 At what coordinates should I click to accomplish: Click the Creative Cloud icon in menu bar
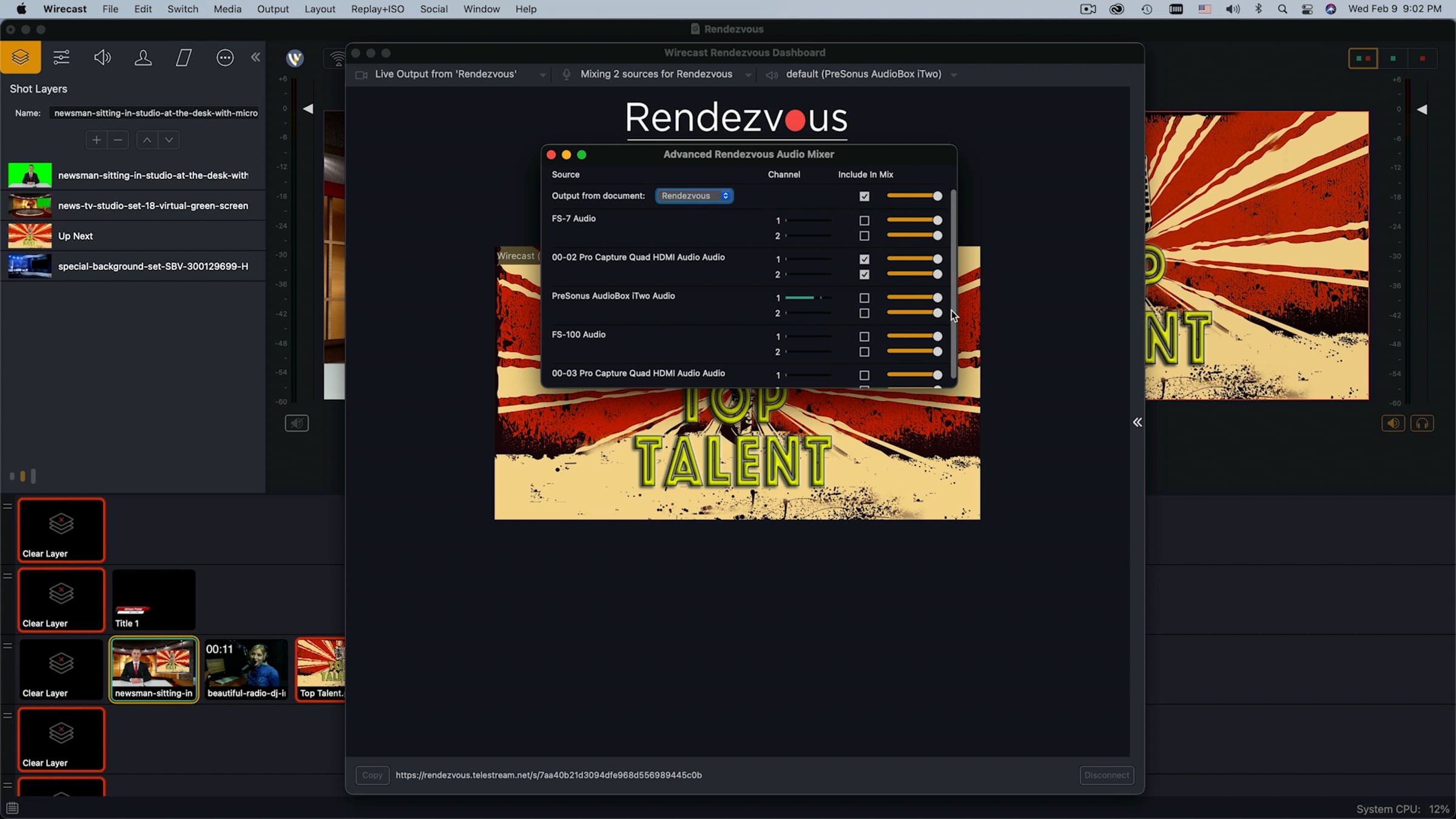(x=1117, y=9)
